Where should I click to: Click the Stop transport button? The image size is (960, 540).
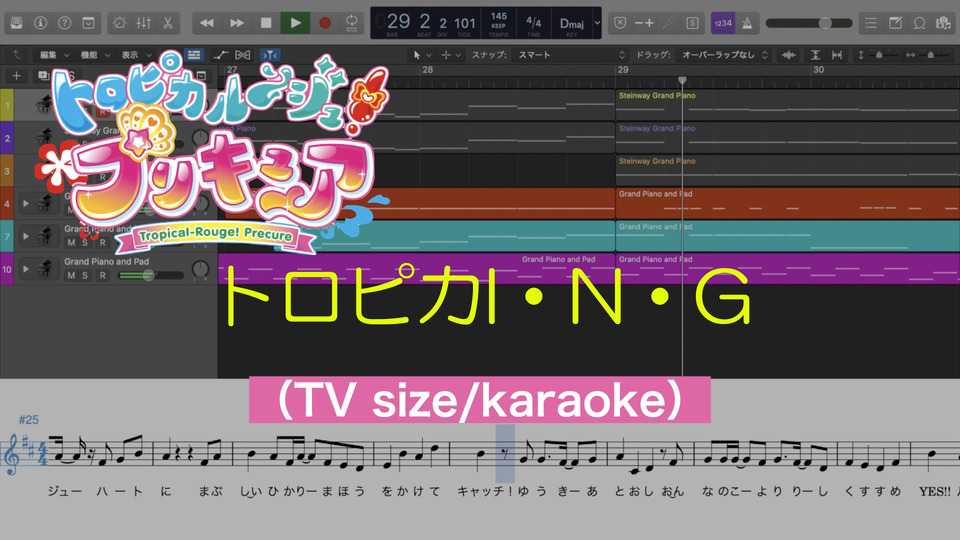click(266, 23)
